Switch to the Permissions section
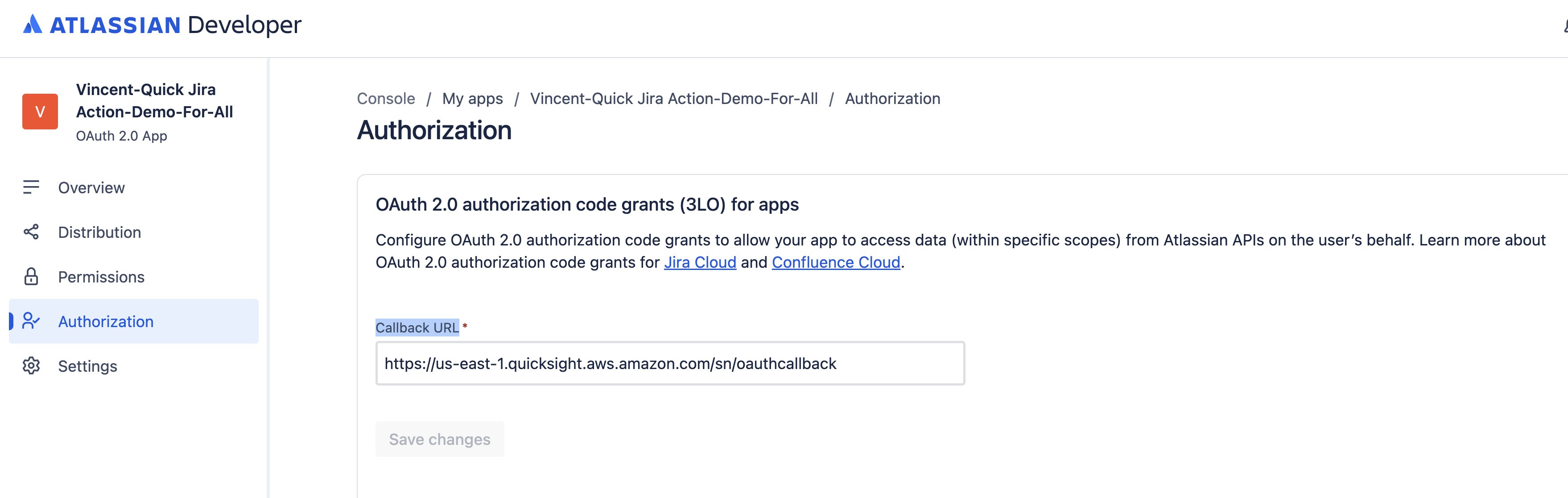 click(x=102, y=276)
